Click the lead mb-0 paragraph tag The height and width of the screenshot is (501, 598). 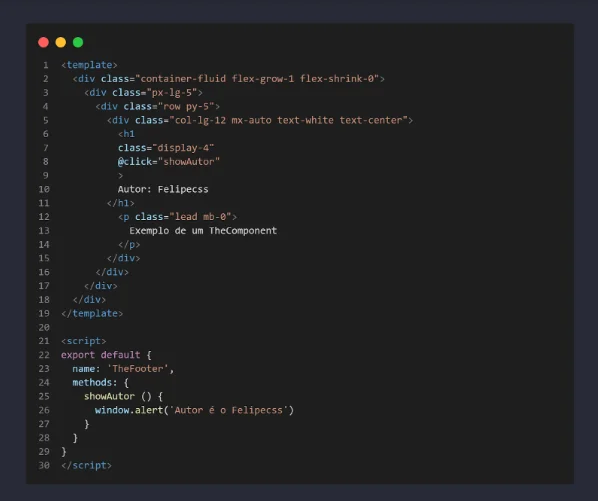[177, 217]
